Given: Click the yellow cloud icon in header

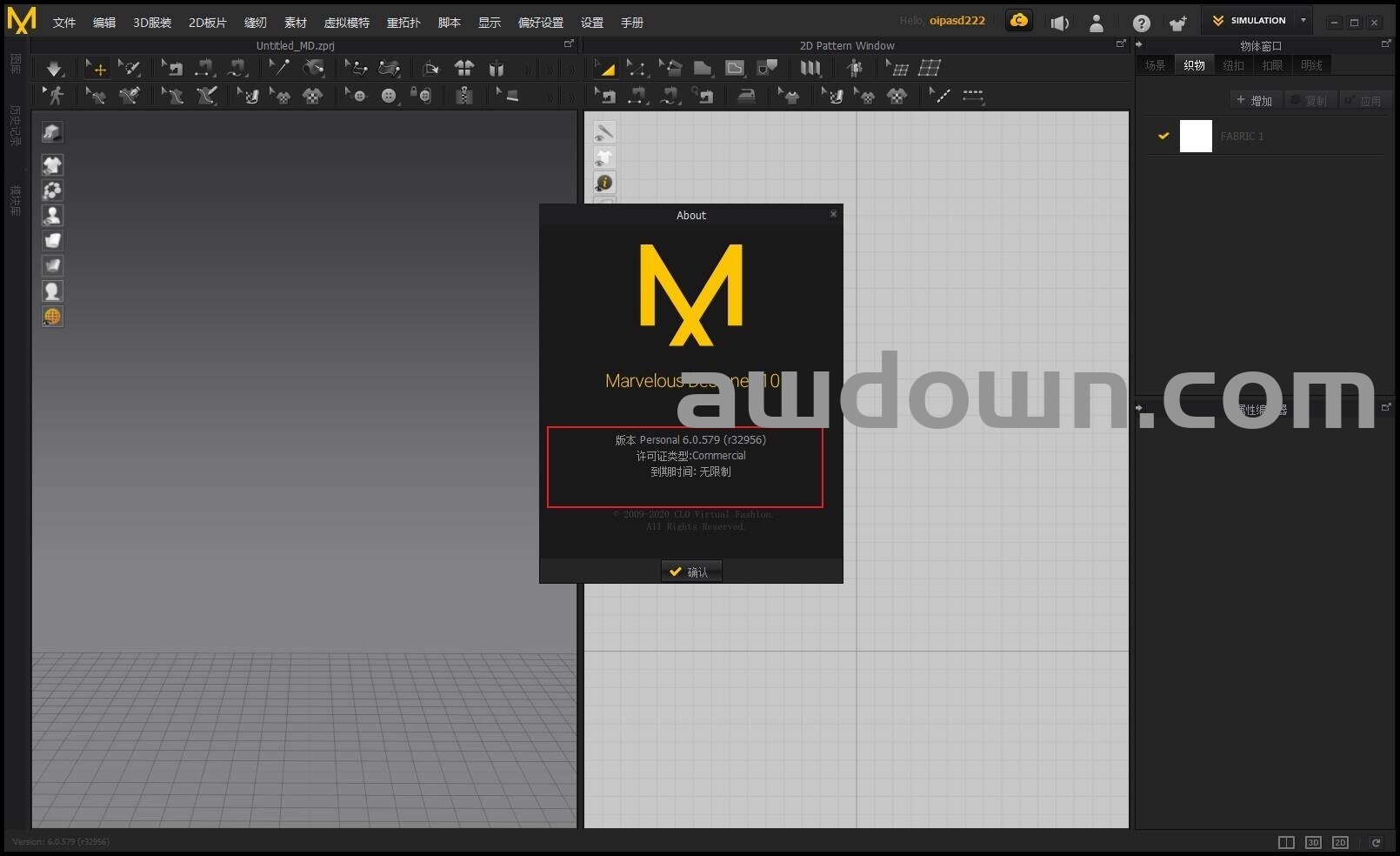Looking at the screenshot, I should [1018, 21].
